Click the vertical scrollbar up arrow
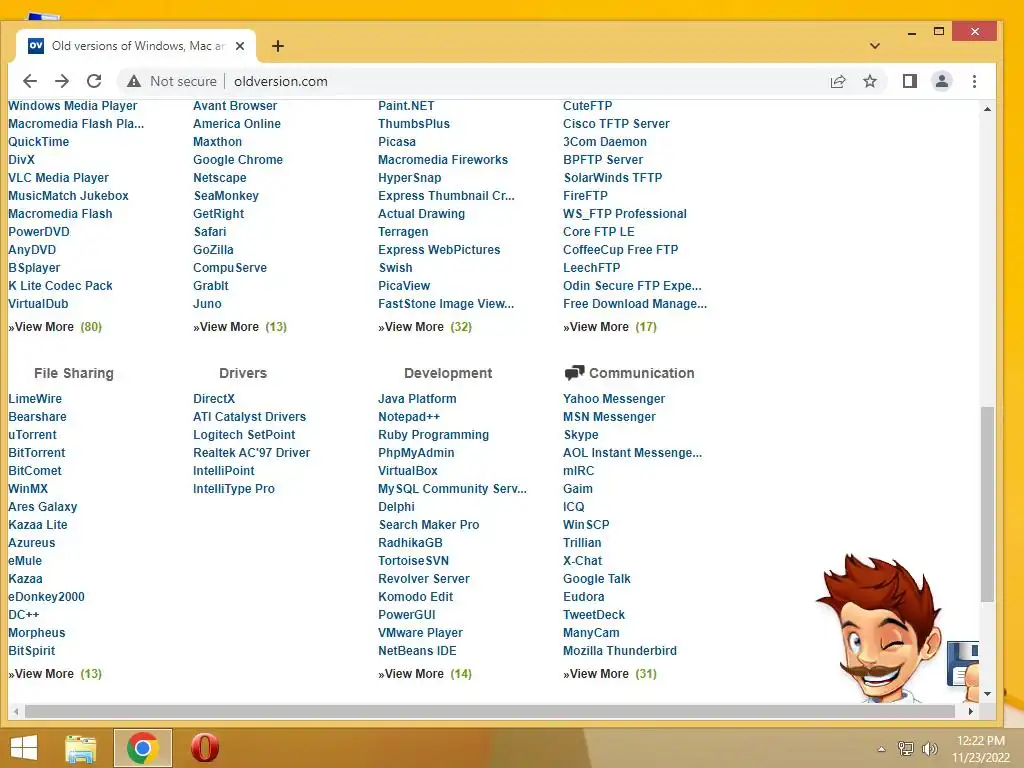Screen dimensions: 1024x768 click(987, 108)
